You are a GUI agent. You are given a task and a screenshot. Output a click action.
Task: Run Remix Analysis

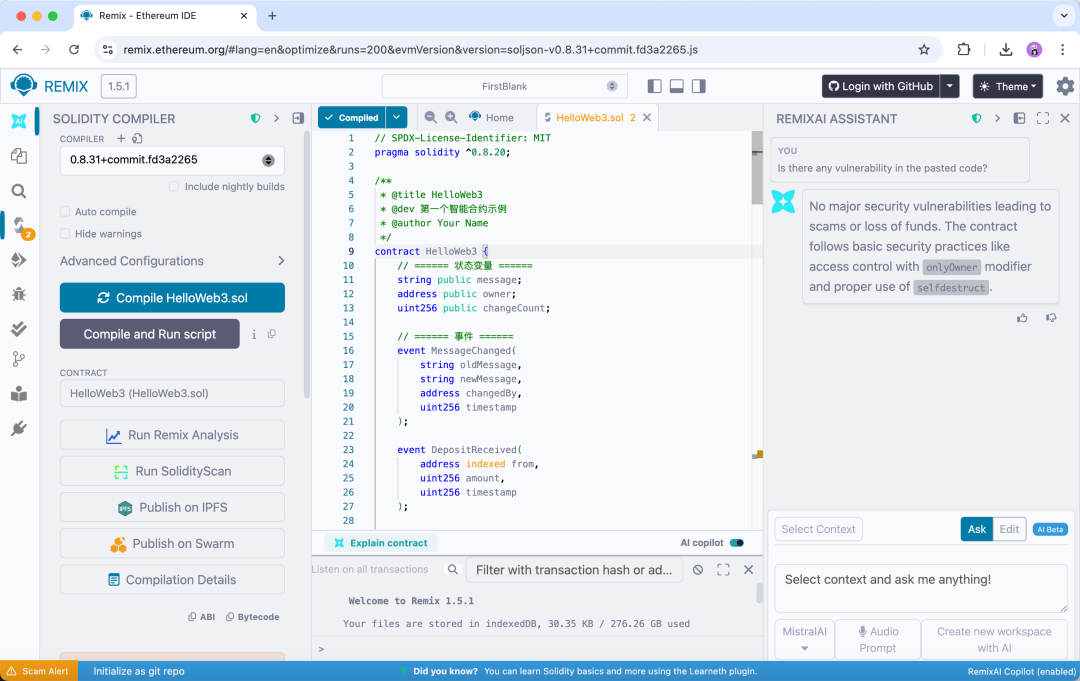172,435
